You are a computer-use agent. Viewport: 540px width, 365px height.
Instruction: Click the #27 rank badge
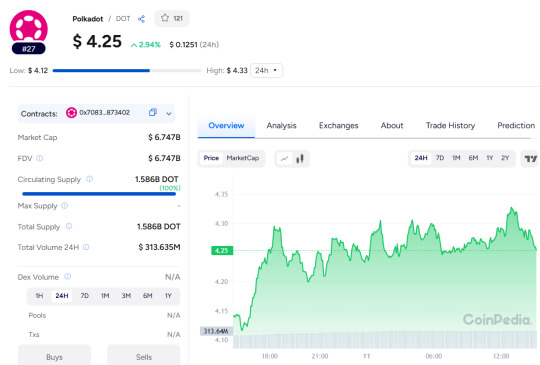click(29, 49)
